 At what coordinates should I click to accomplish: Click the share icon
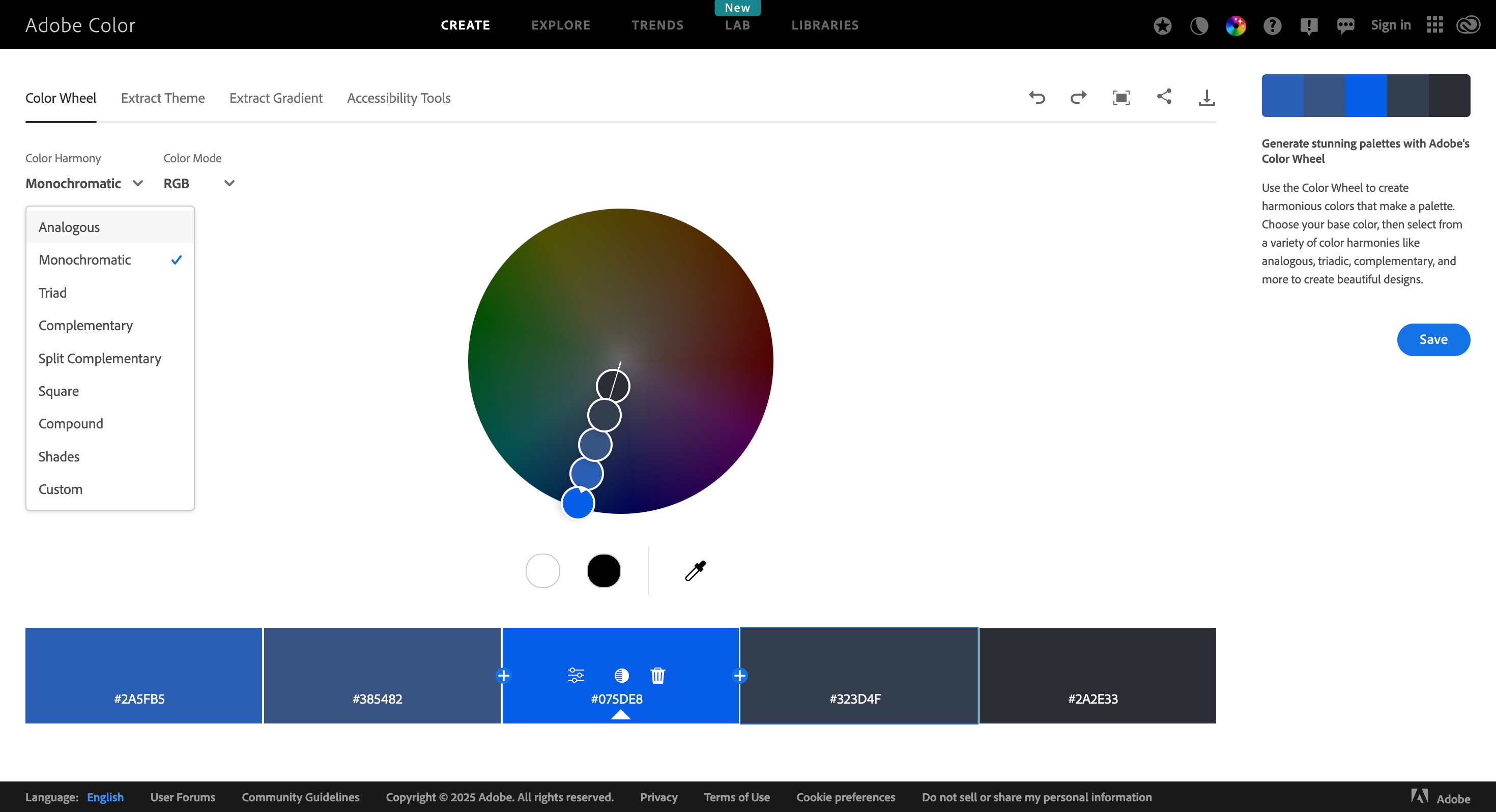1164,97
